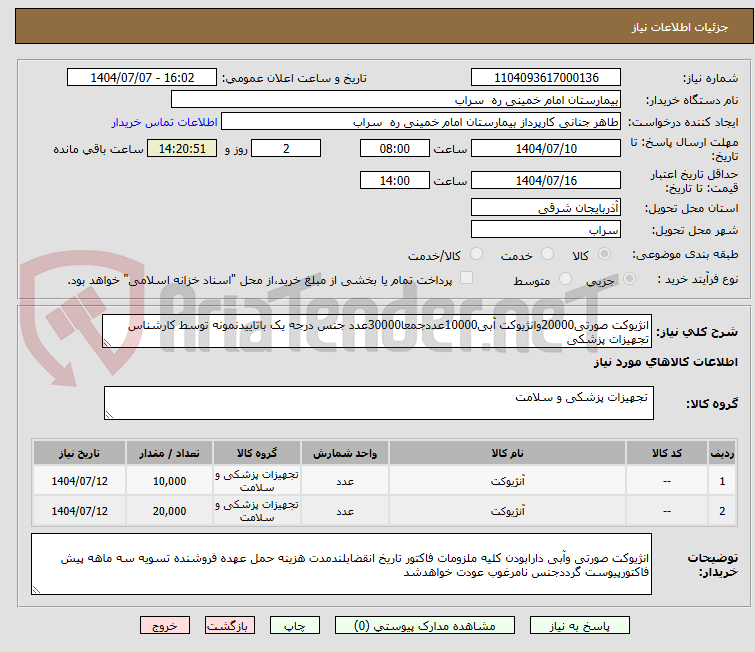Select the 'کالا/خدمت' radio button

(476, 254)
